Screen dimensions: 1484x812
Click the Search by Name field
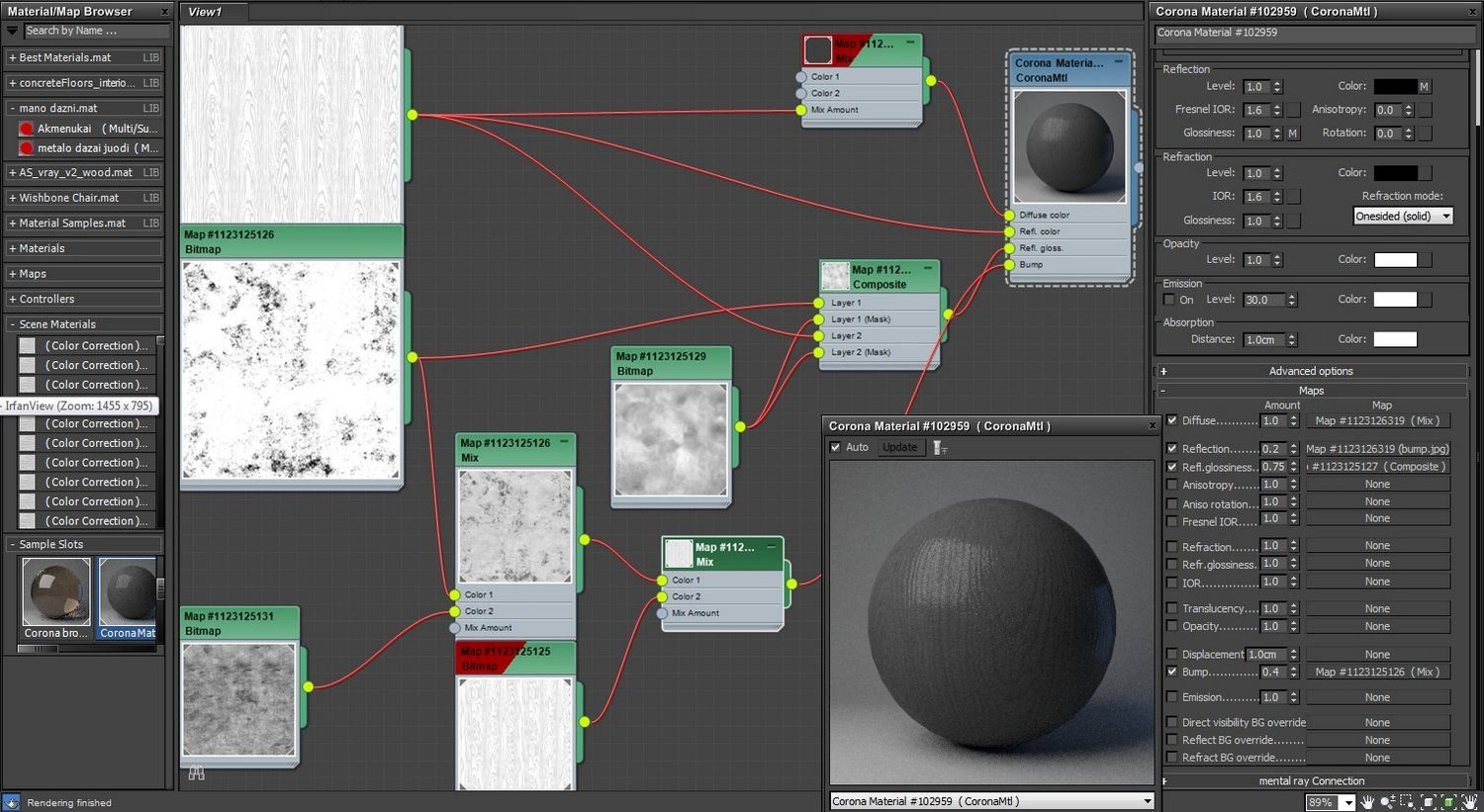(x=94, y=31)
